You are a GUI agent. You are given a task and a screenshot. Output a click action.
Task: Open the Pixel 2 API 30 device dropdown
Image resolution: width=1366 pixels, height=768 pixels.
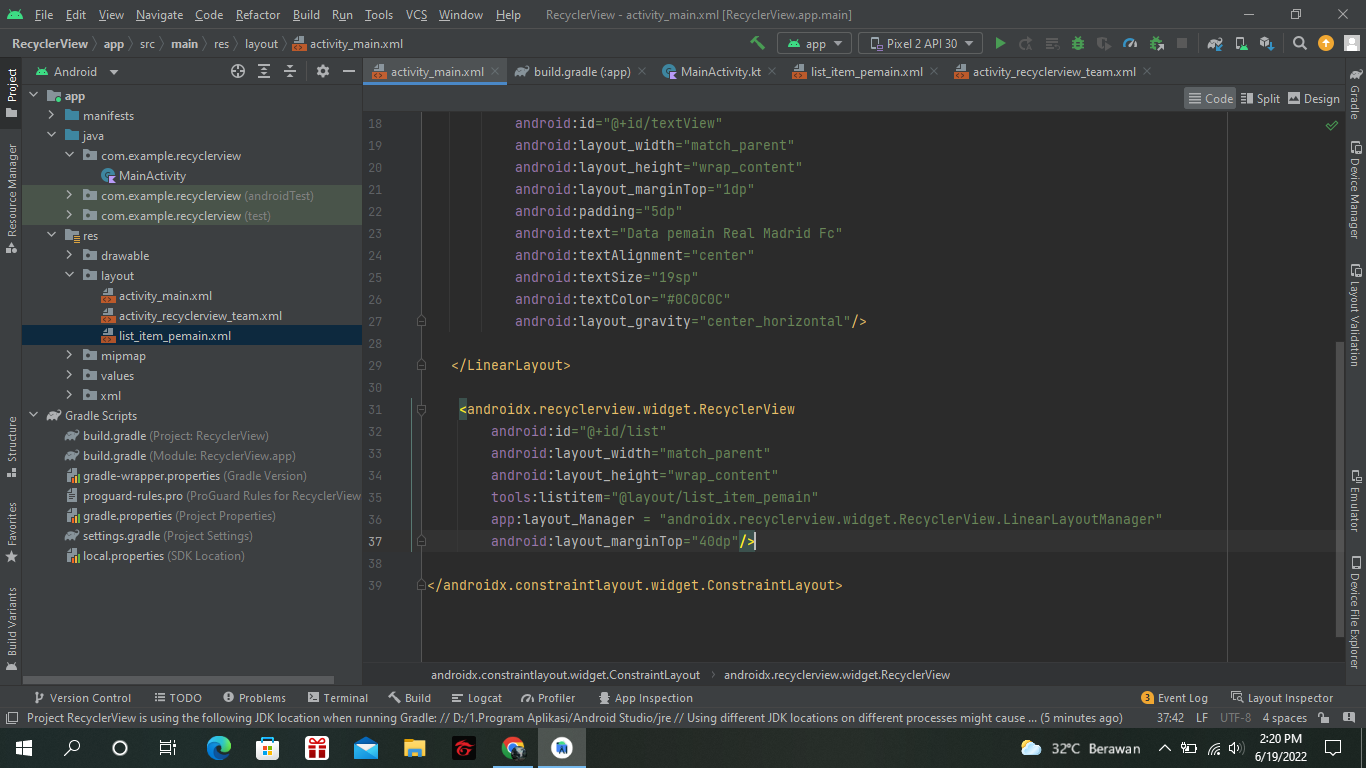pos(920,43)
